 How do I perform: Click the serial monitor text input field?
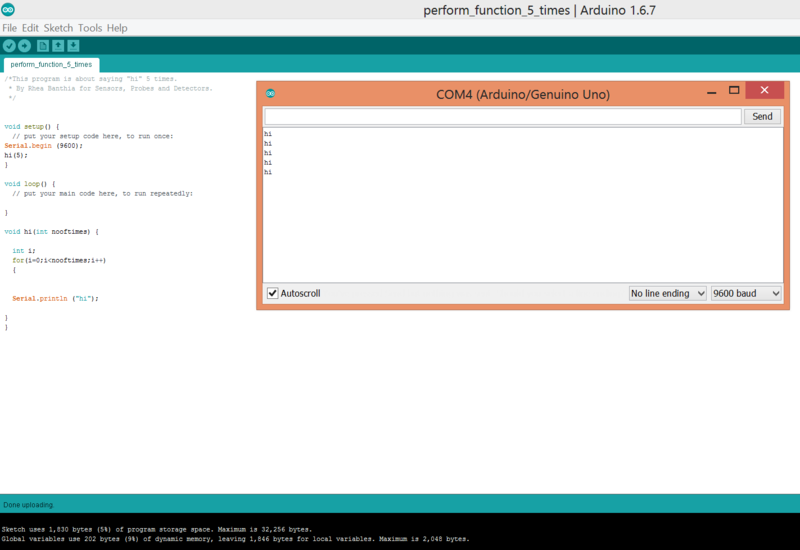pos(502,117)
